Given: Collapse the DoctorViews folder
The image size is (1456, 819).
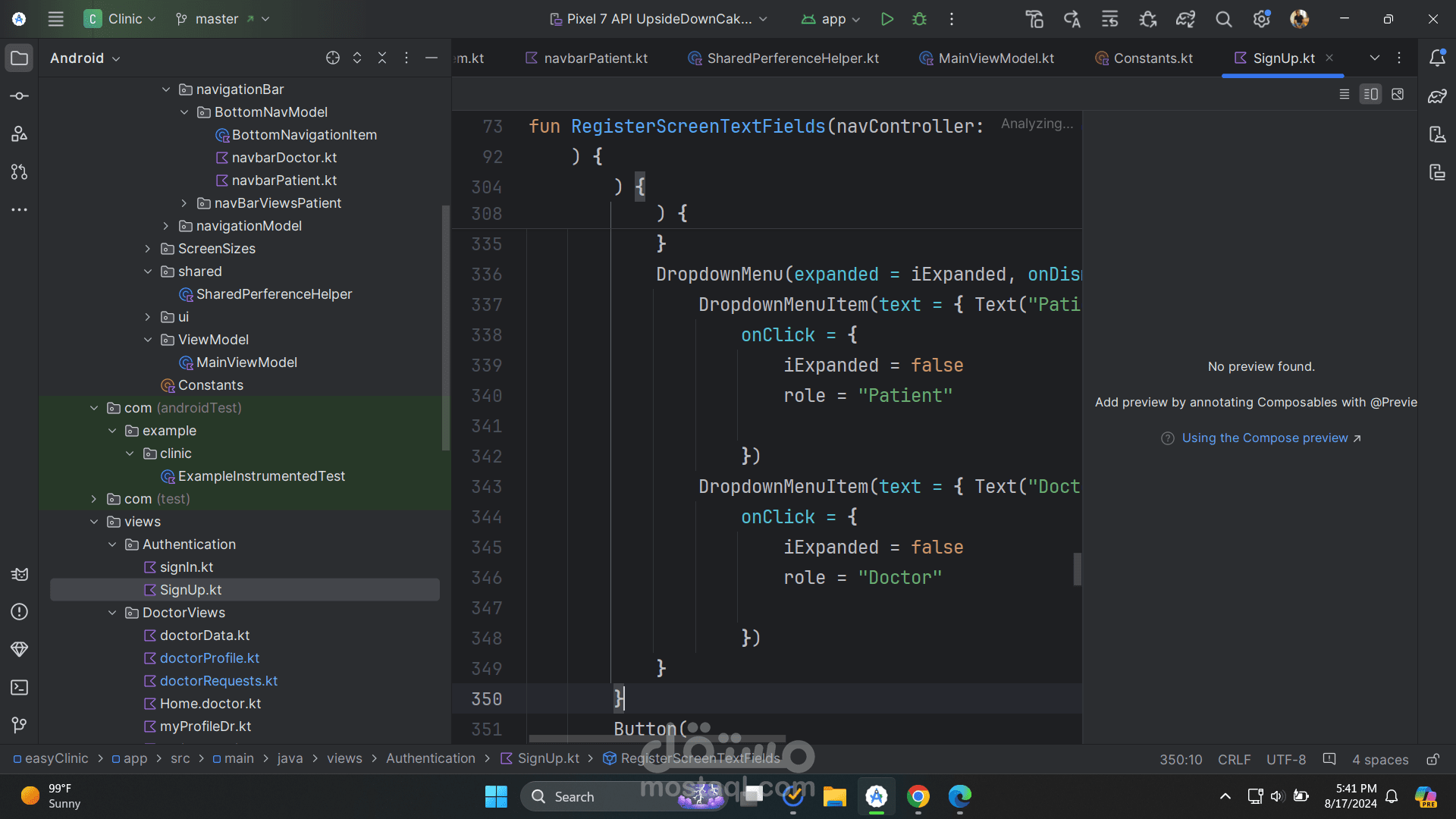Looking at the screenshot, I should 112,613.
